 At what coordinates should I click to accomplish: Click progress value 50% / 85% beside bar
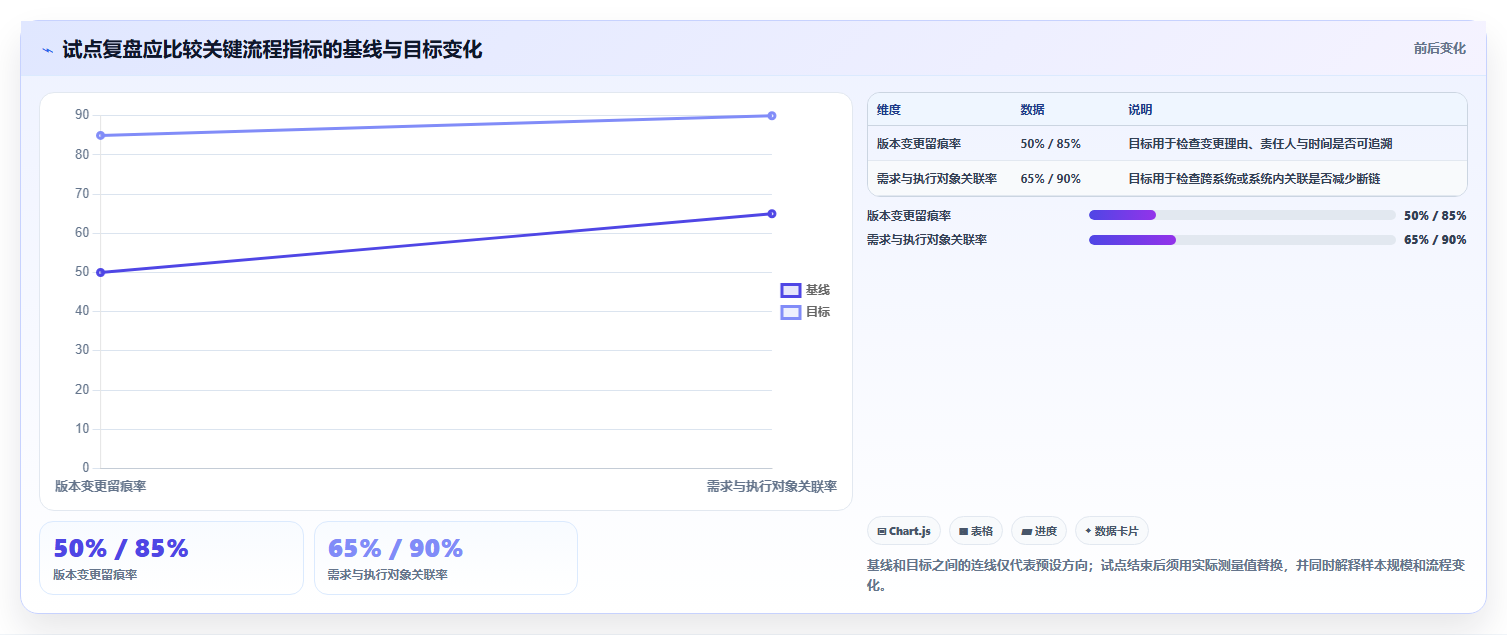[x=1435, y=215]
